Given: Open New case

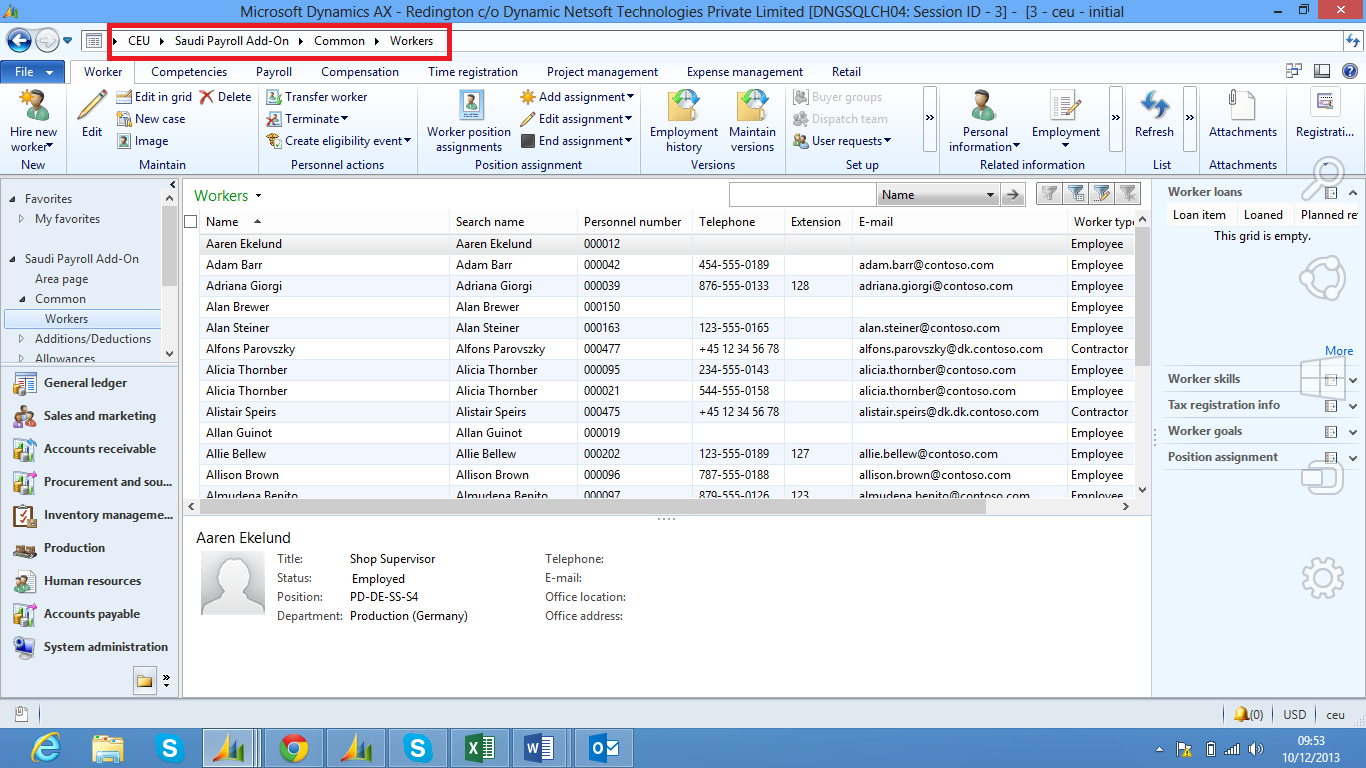Looking at the screenshot, I should pyautogui.click(x=151, y=119).
